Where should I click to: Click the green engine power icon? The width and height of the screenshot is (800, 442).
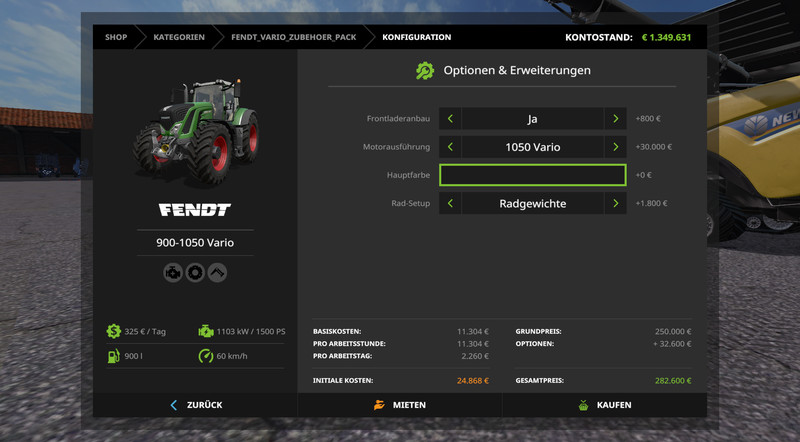pos(205,331)
